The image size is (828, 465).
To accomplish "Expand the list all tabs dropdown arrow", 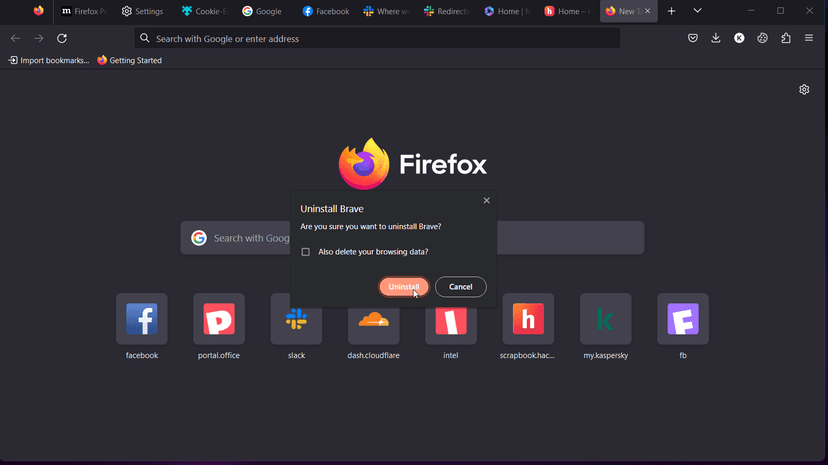I will coord(697,11).
